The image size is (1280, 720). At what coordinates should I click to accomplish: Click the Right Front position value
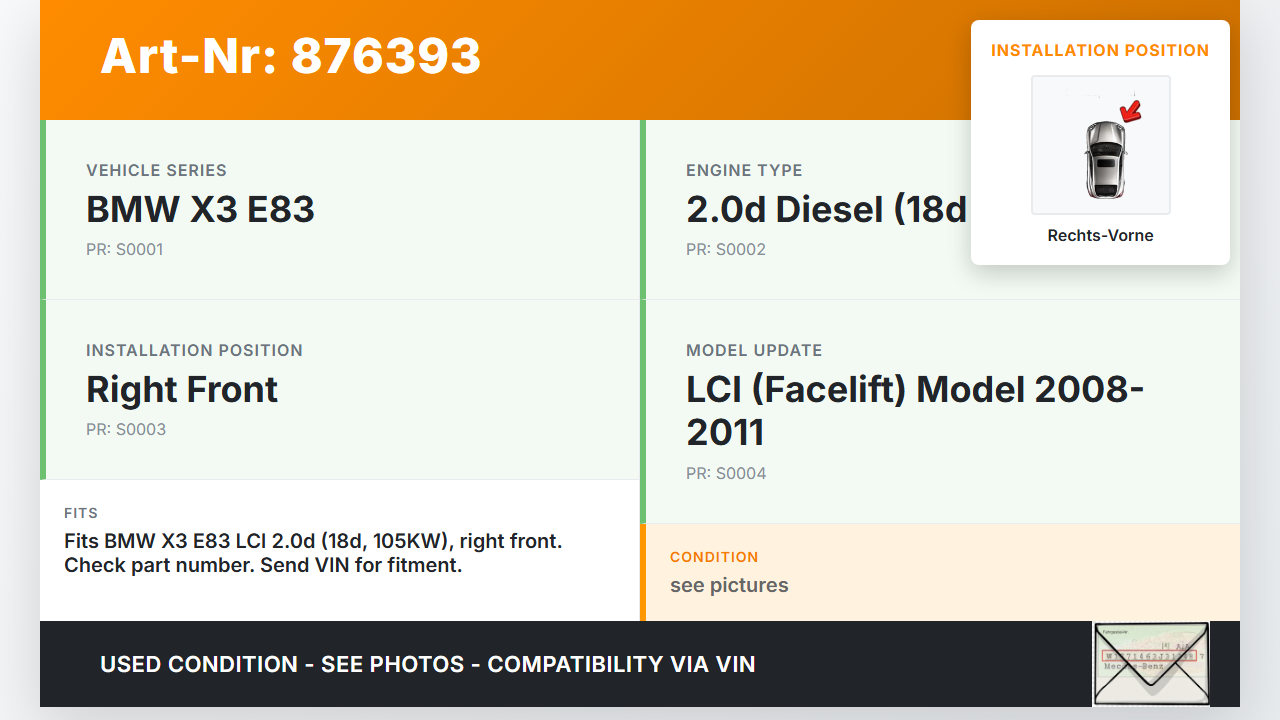(182, 390)
